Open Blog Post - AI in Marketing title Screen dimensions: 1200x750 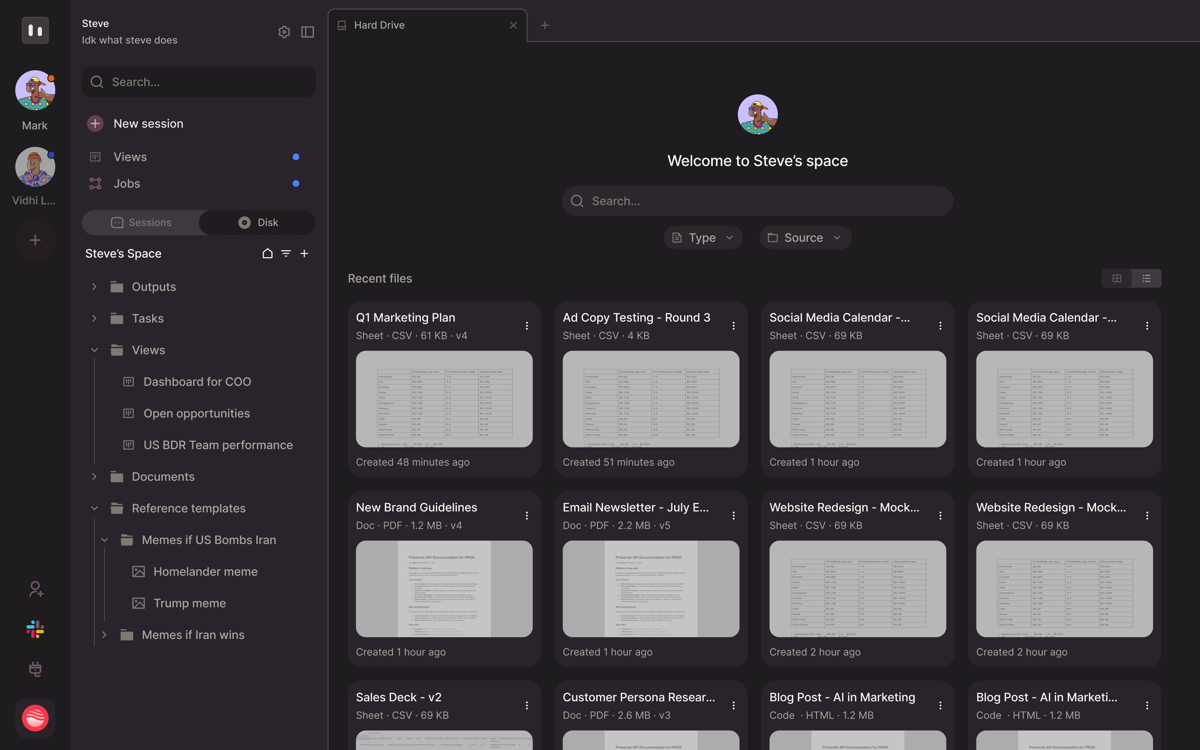pos(842,698)
